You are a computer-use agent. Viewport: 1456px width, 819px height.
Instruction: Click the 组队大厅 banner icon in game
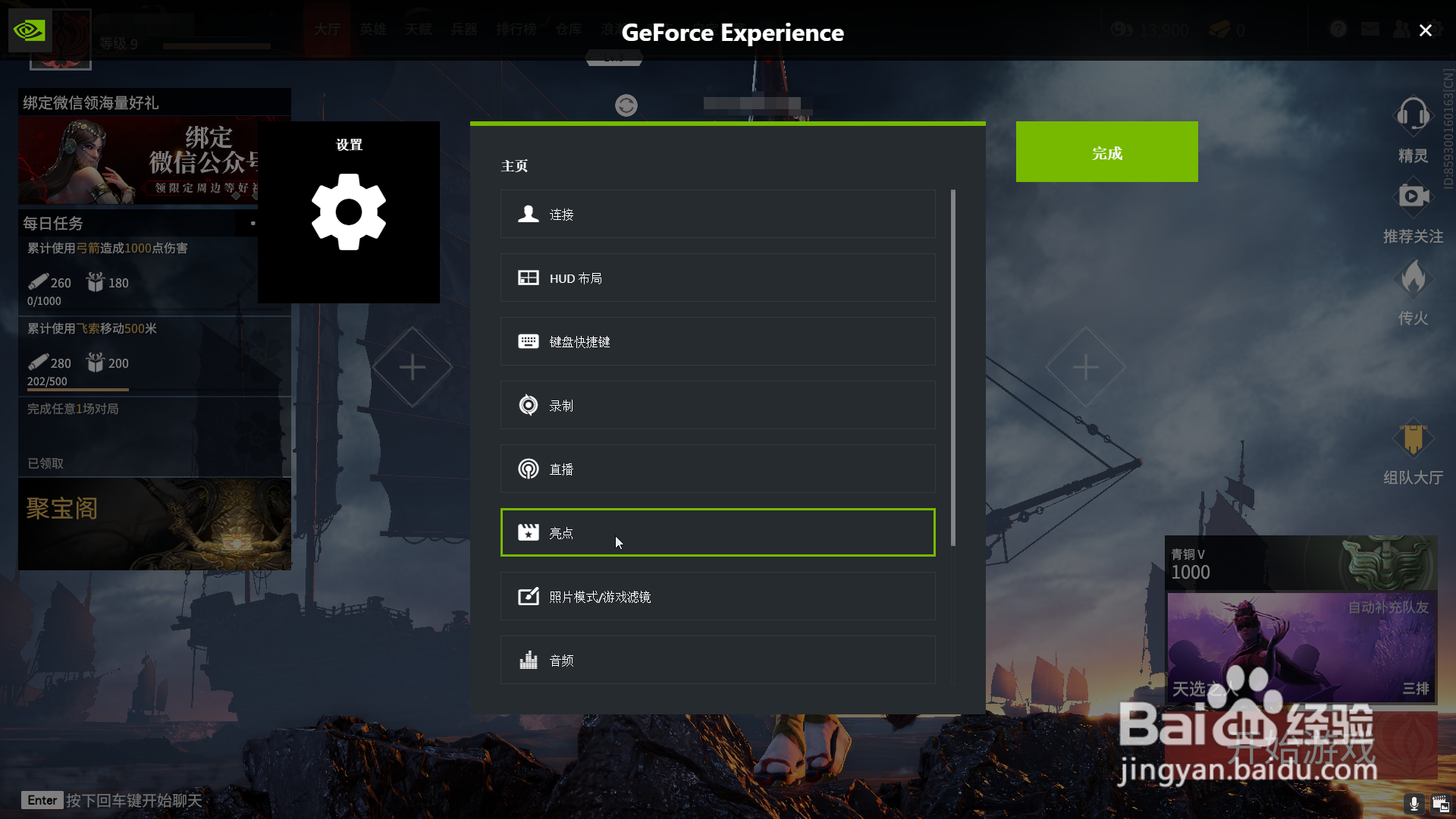(1413, 439)
